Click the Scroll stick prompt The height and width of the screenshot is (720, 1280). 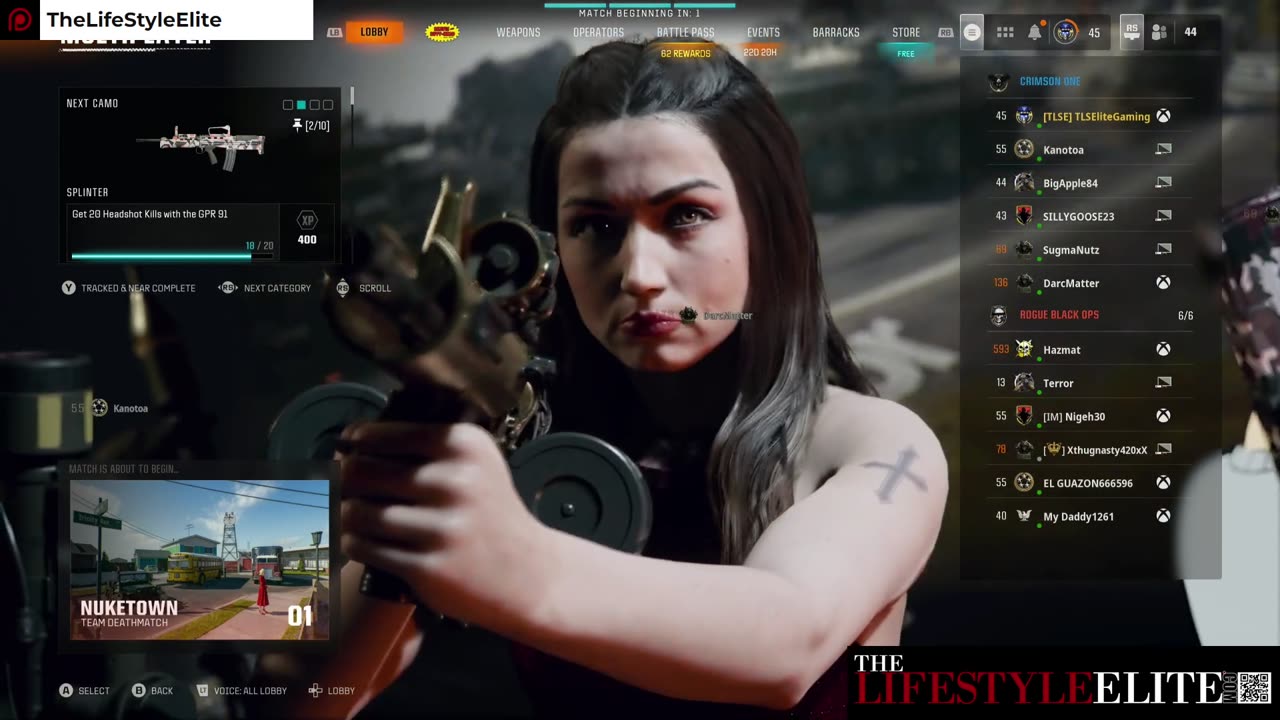pyautogui.click(x=364, y=288)
